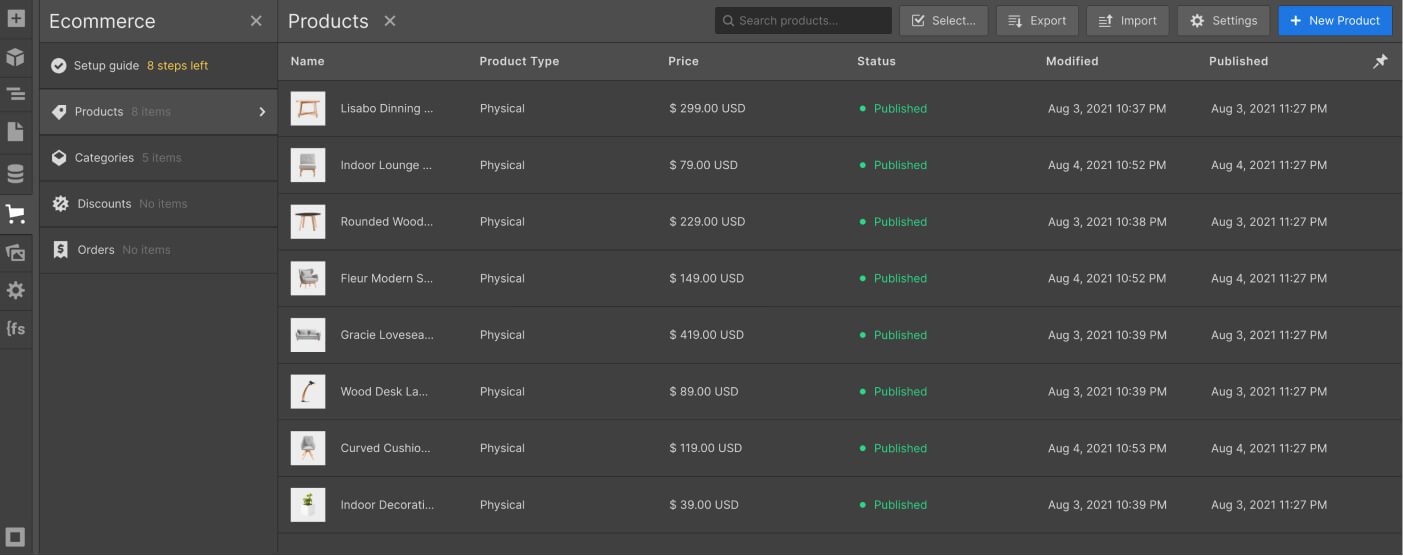Open the Setup guide steps
The image size is (1403, 556).
[x=158, y=66]
